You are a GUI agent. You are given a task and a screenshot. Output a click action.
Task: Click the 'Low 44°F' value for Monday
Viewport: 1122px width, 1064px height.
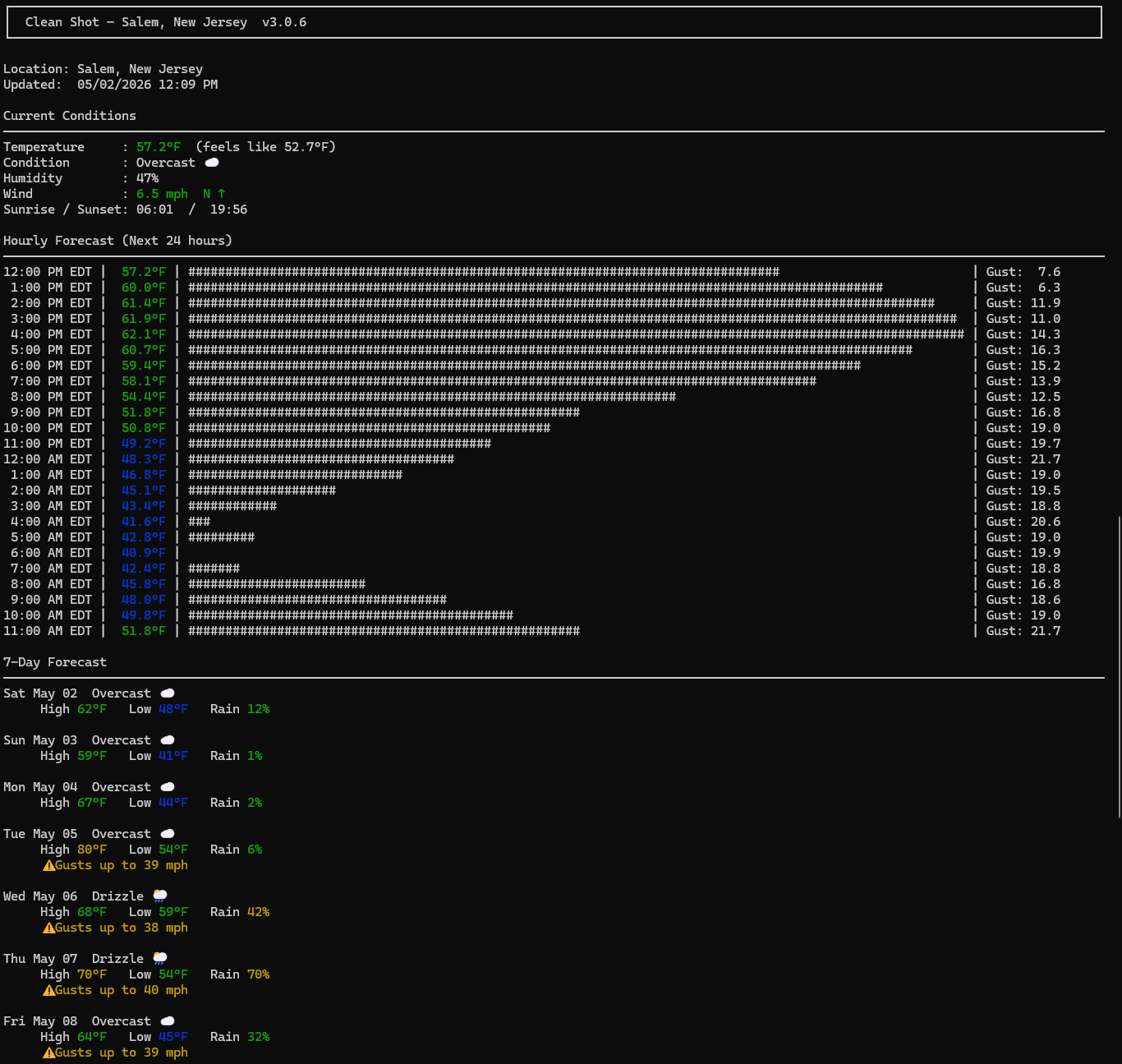[159, 803]
